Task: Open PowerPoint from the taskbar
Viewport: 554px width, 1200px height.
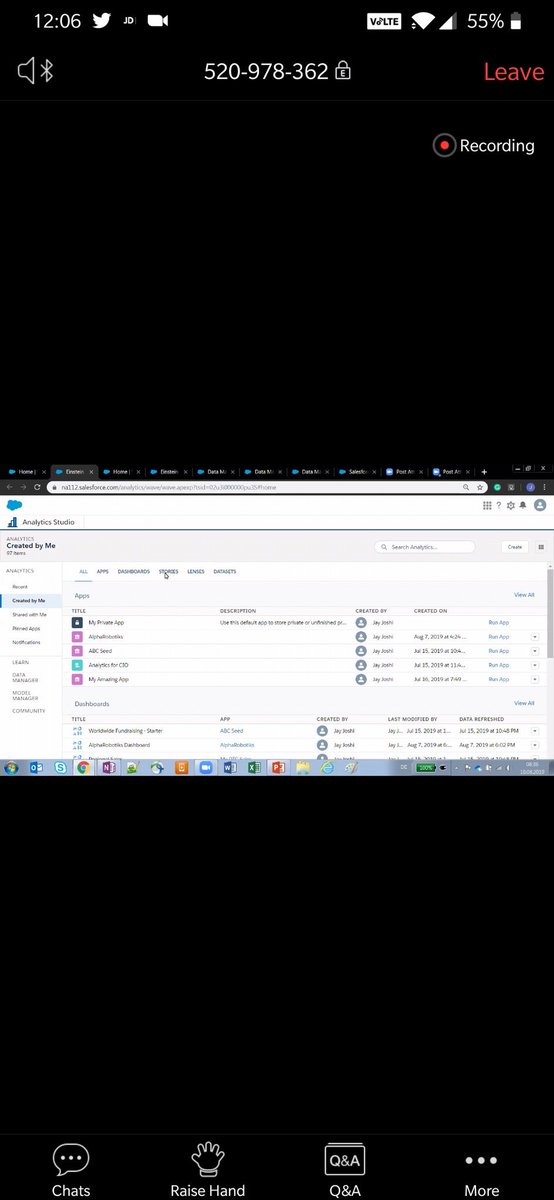Action: coord(278,768)
